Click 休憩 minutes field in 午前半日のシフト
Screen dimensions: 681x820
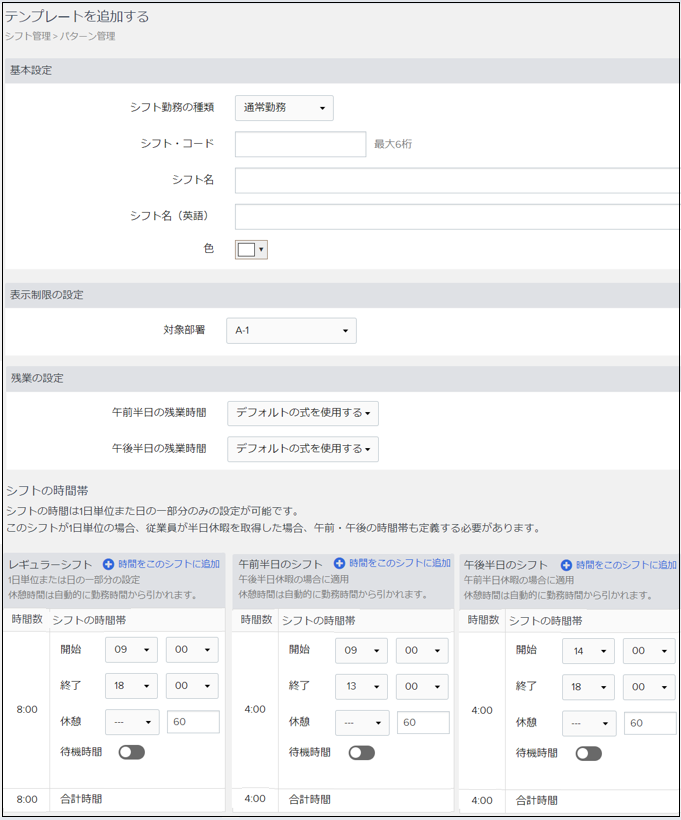pos(422,722)
